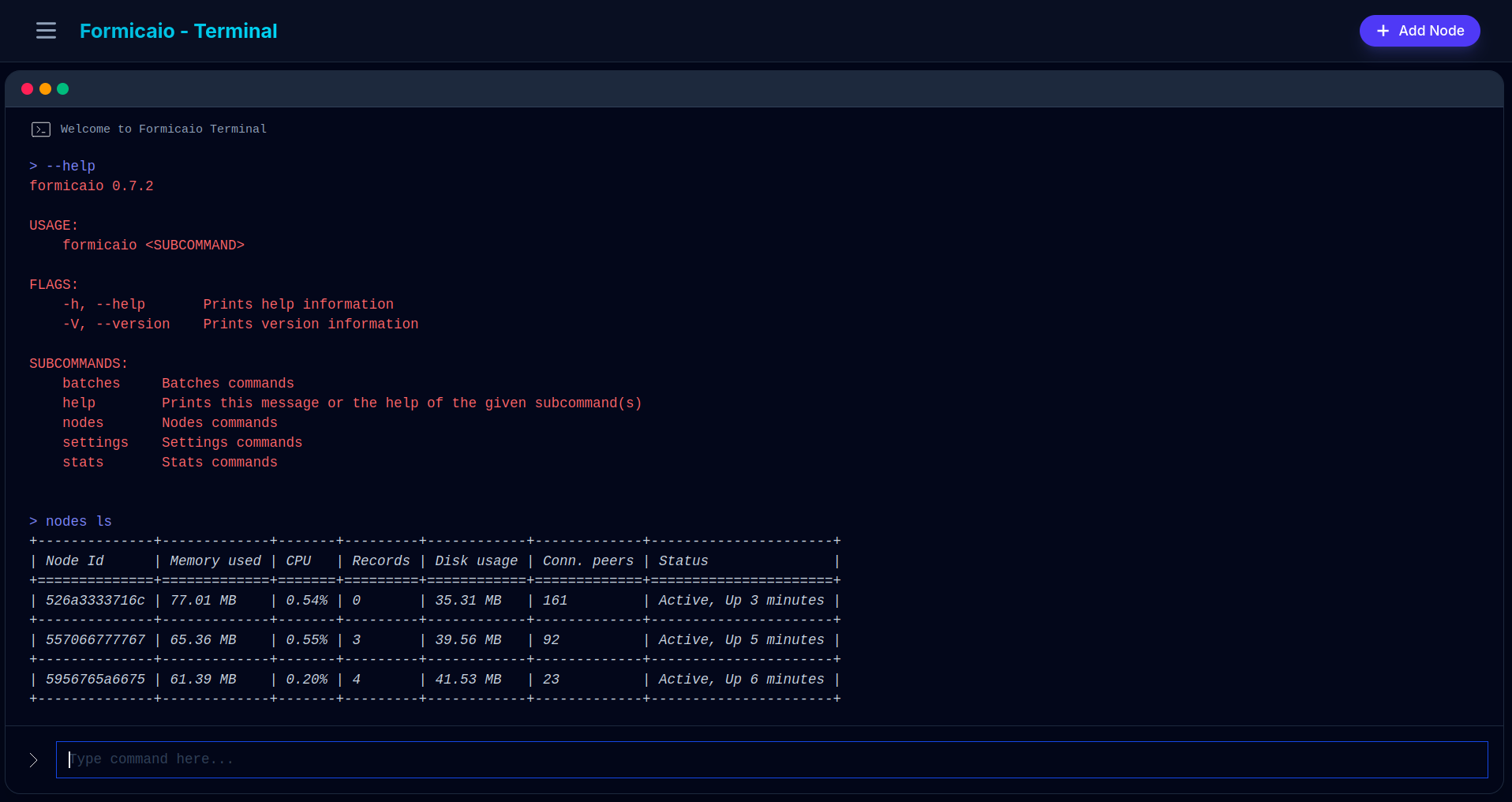Image resolution: width=1512 pixels, height=802 pixels.
Task: Click the red window dot
Action: tap(27, 88)
